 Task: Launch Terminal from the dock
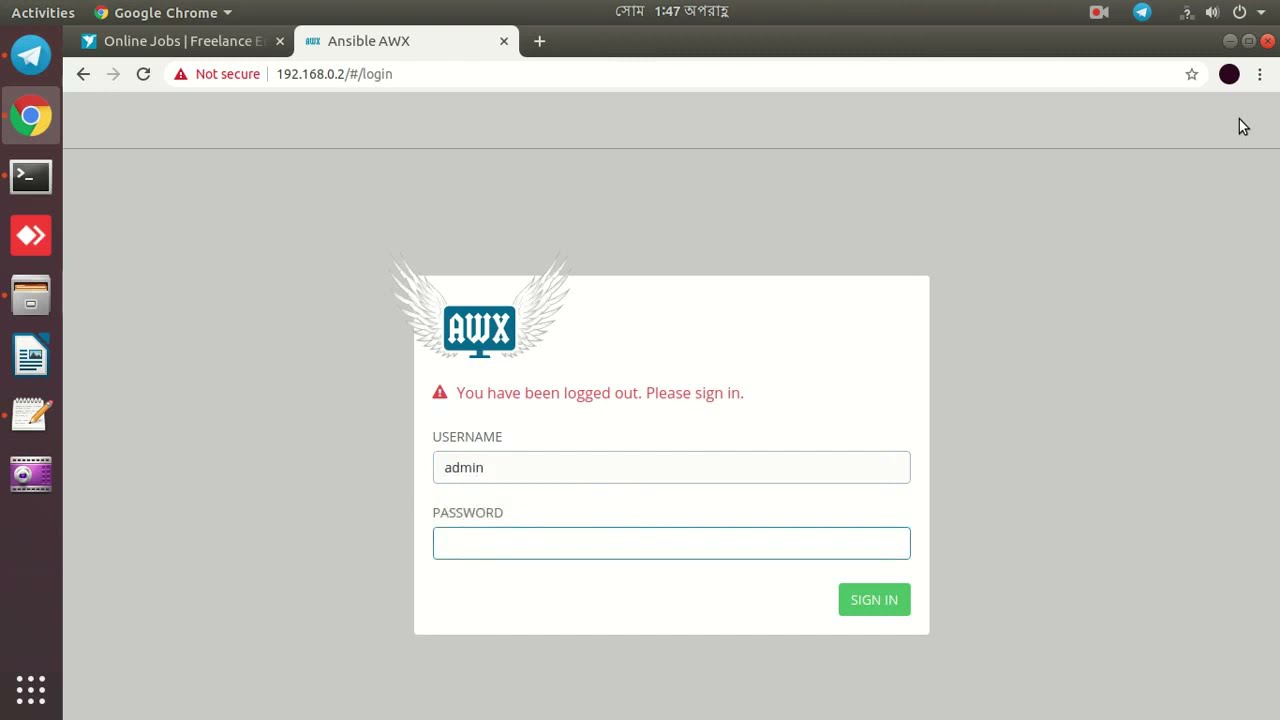coord(31,176)
